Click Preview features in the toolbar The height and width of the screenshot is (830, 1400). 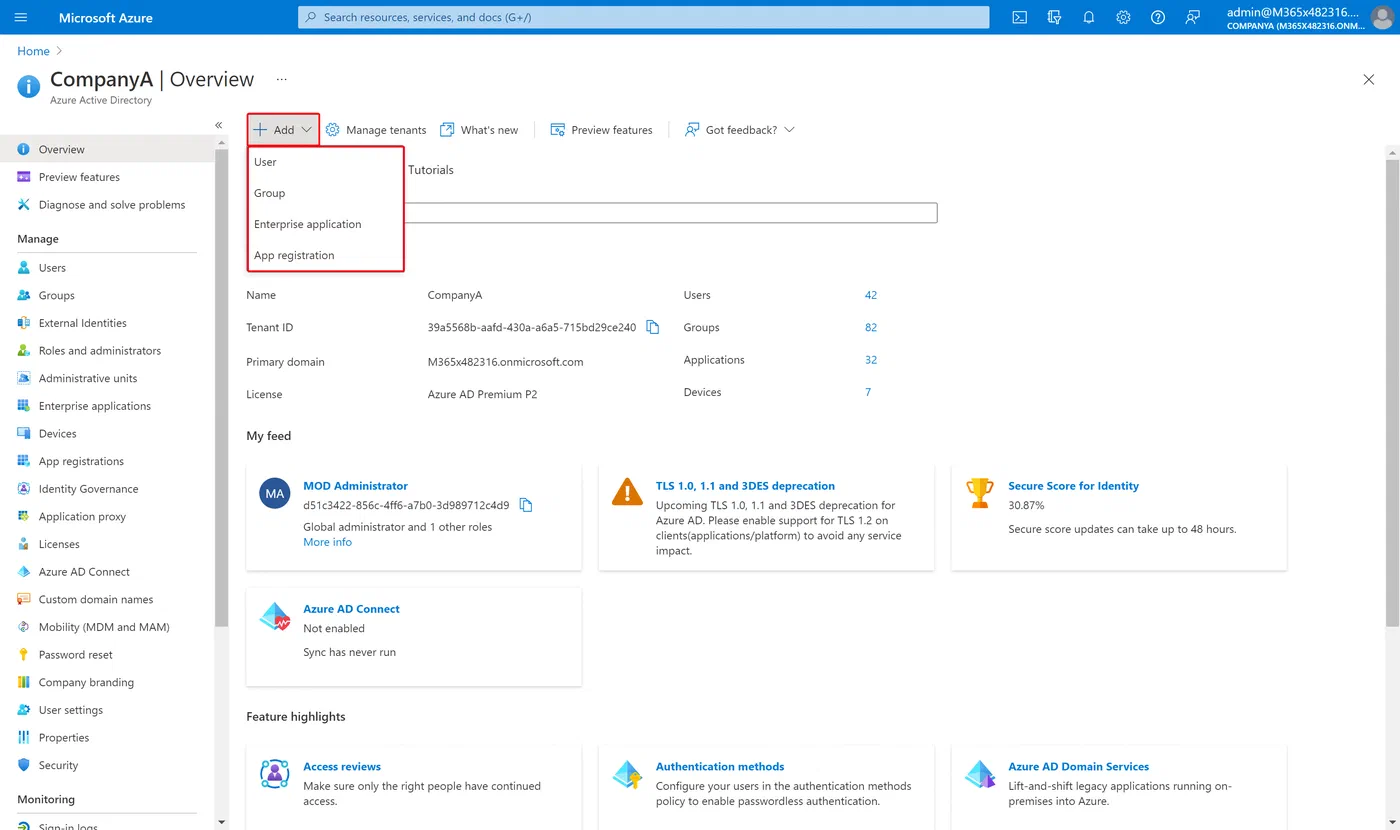pos(601,130)
